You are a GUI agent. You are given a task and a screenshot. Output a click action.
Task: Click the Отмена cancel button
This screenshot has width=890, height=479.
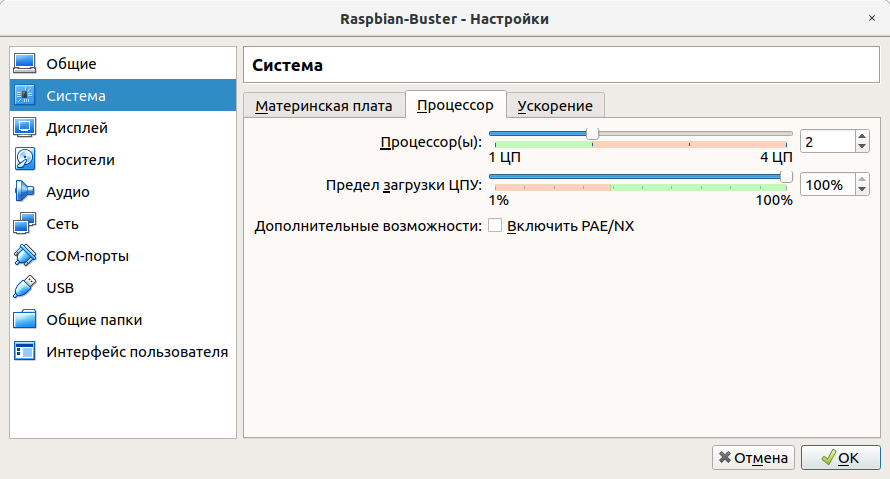point(753,457)
